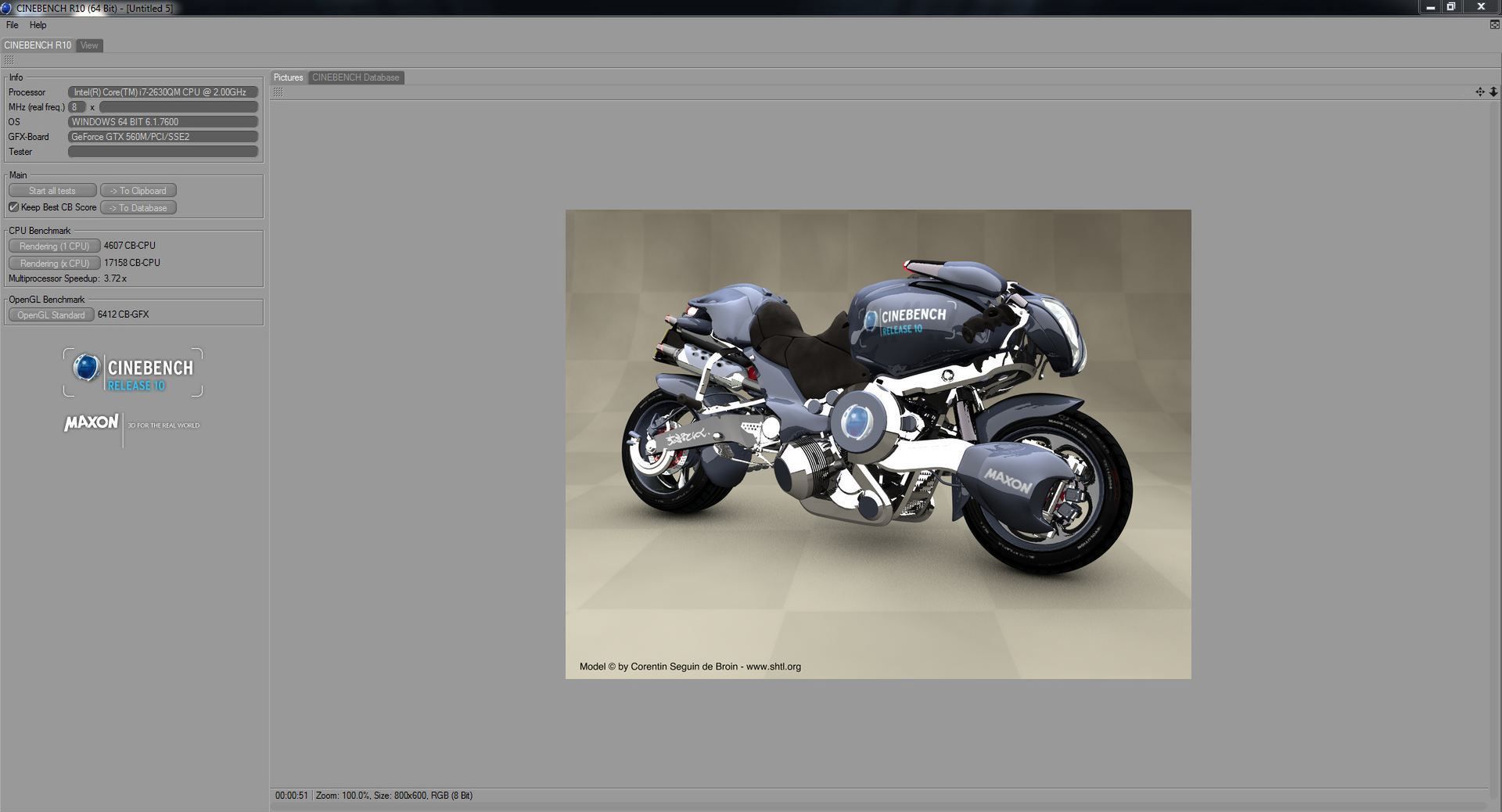1502x812 pixels.
Task: Click the Start all tests button
Action: pyautogui.click(x=52, y=191)
